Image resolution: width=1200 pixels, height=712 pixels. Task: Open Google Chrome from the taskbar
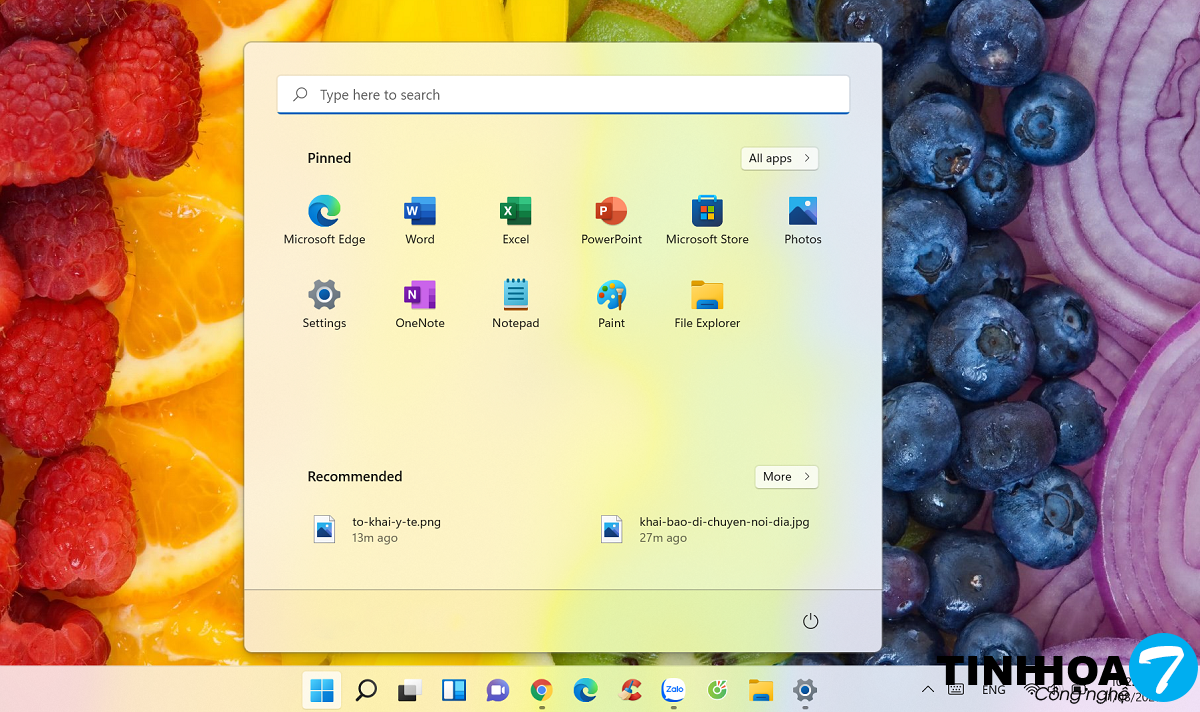click(x=541, y=690)
